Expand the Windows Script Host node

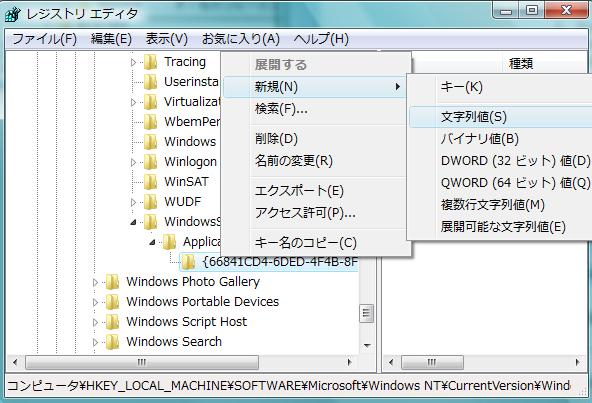(x=96, y=322)
